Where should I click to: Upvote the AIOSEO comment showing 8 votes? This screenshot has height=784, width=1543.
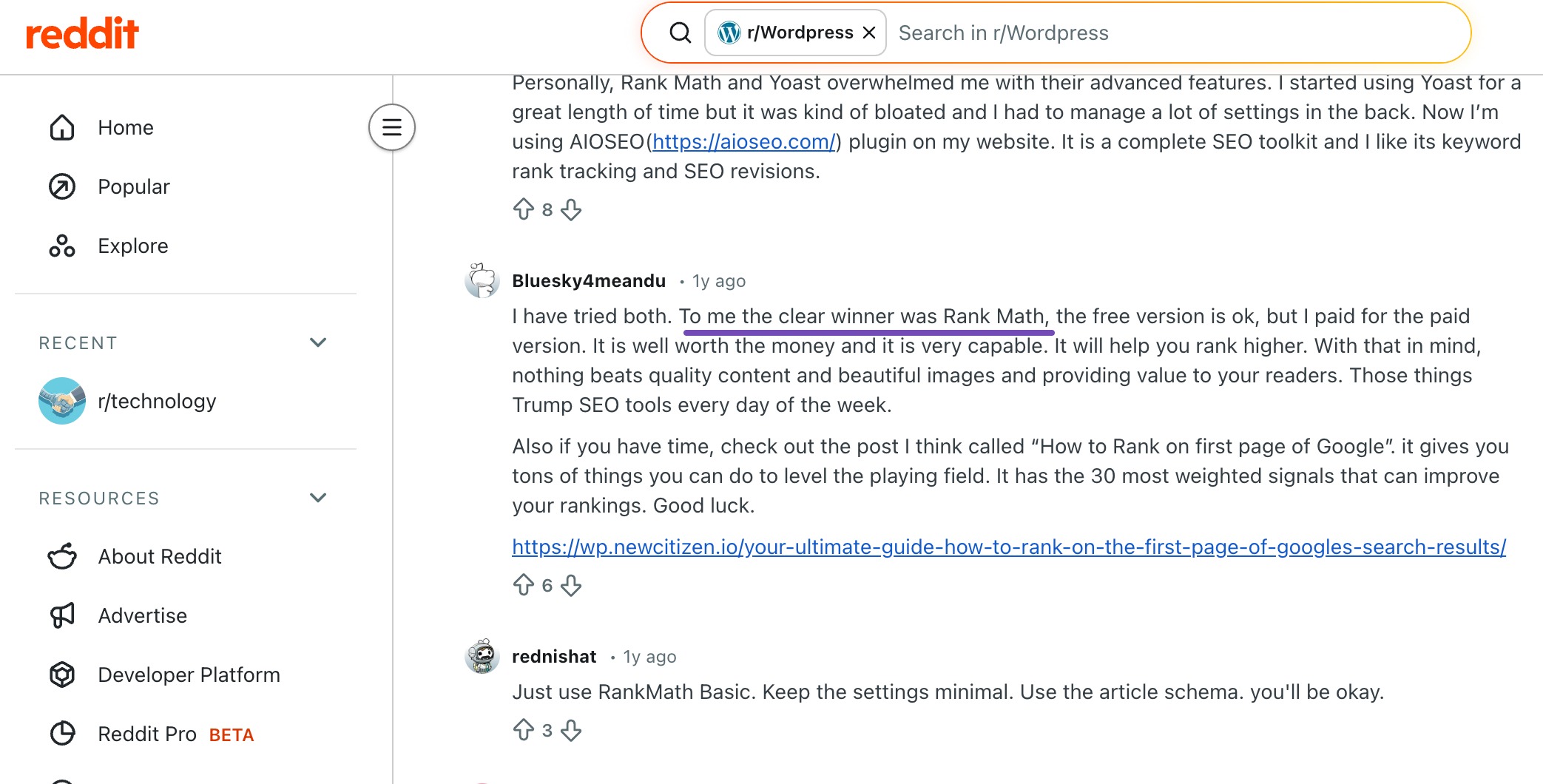click(524, 209)
